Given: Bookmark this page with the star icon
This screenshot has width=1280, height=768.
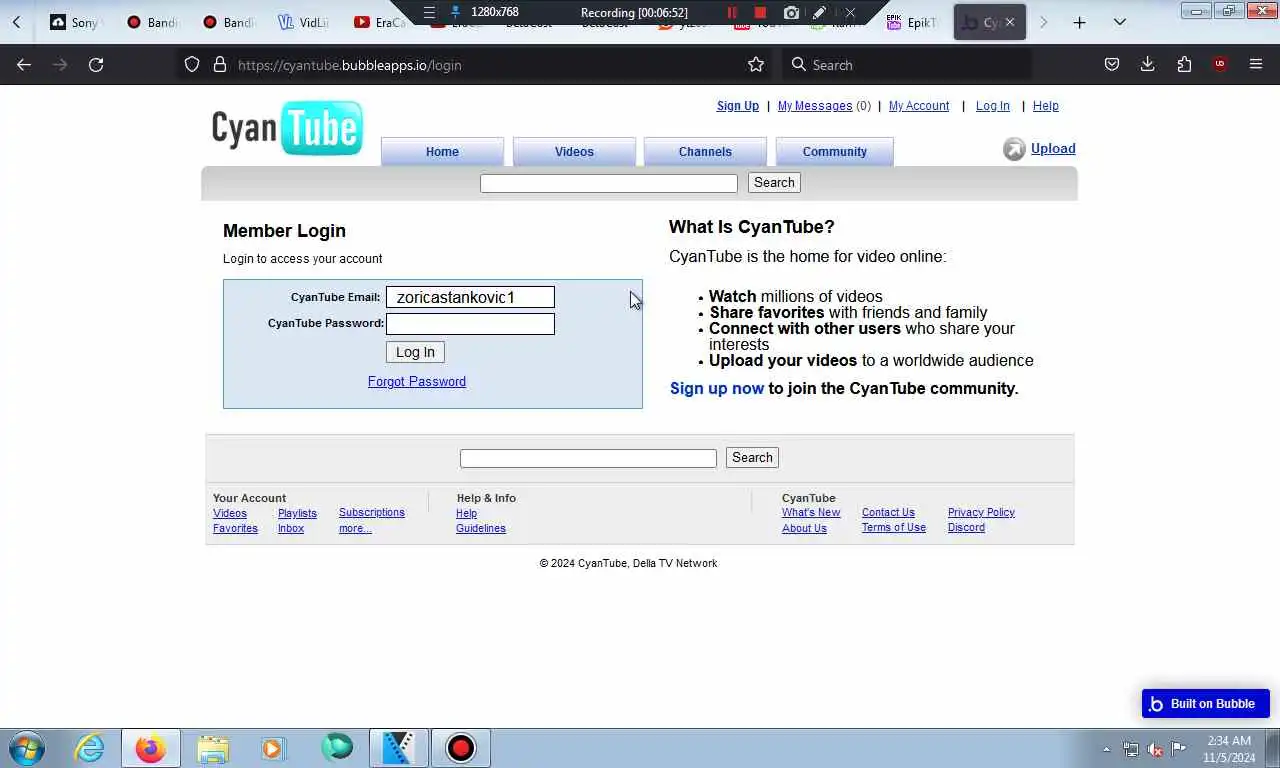Looking at the screenshot, I should [756, 65].
